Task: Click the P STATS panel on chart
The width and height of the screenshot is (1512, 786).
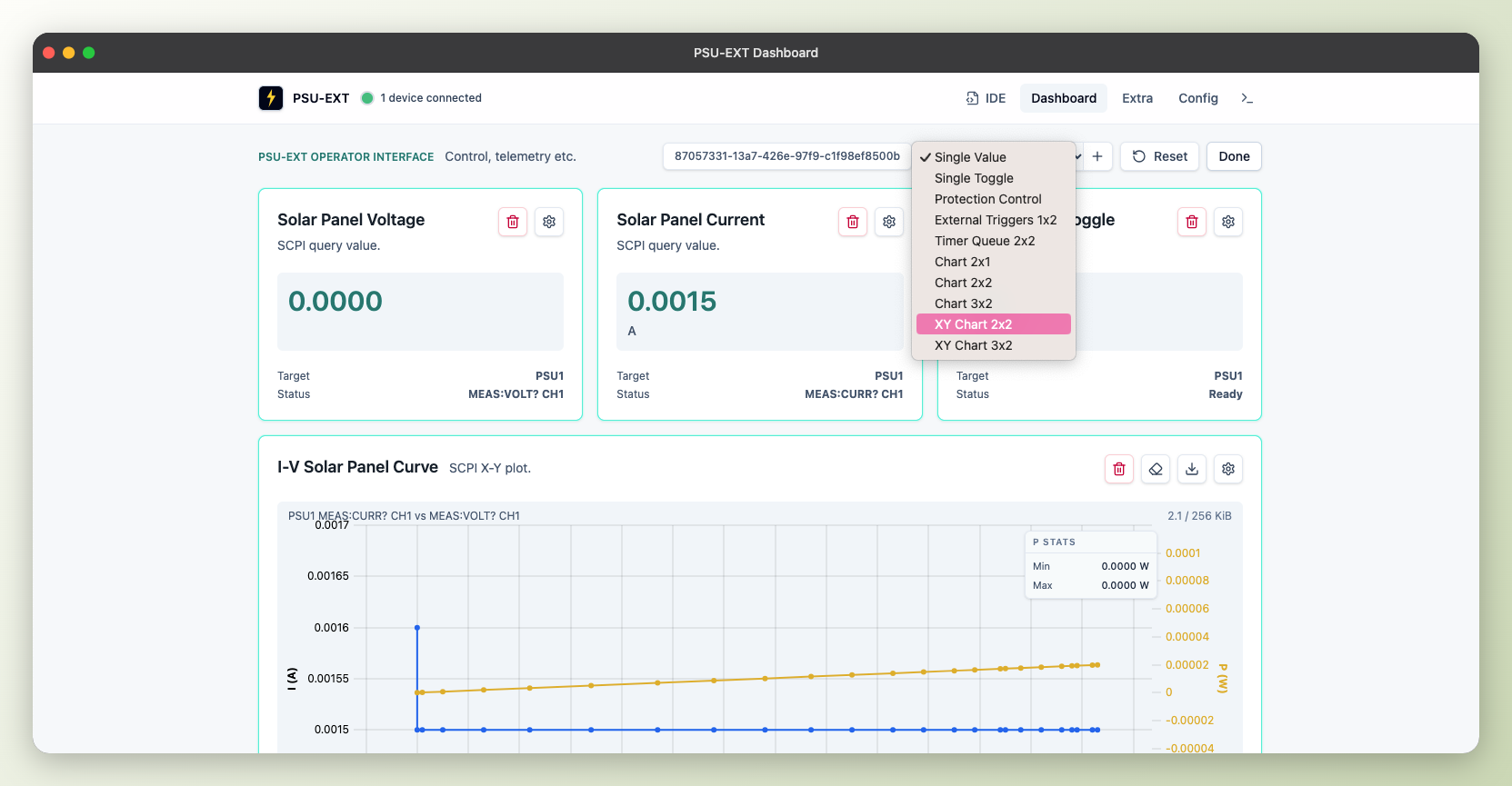Action: (x=1091, y=564)
